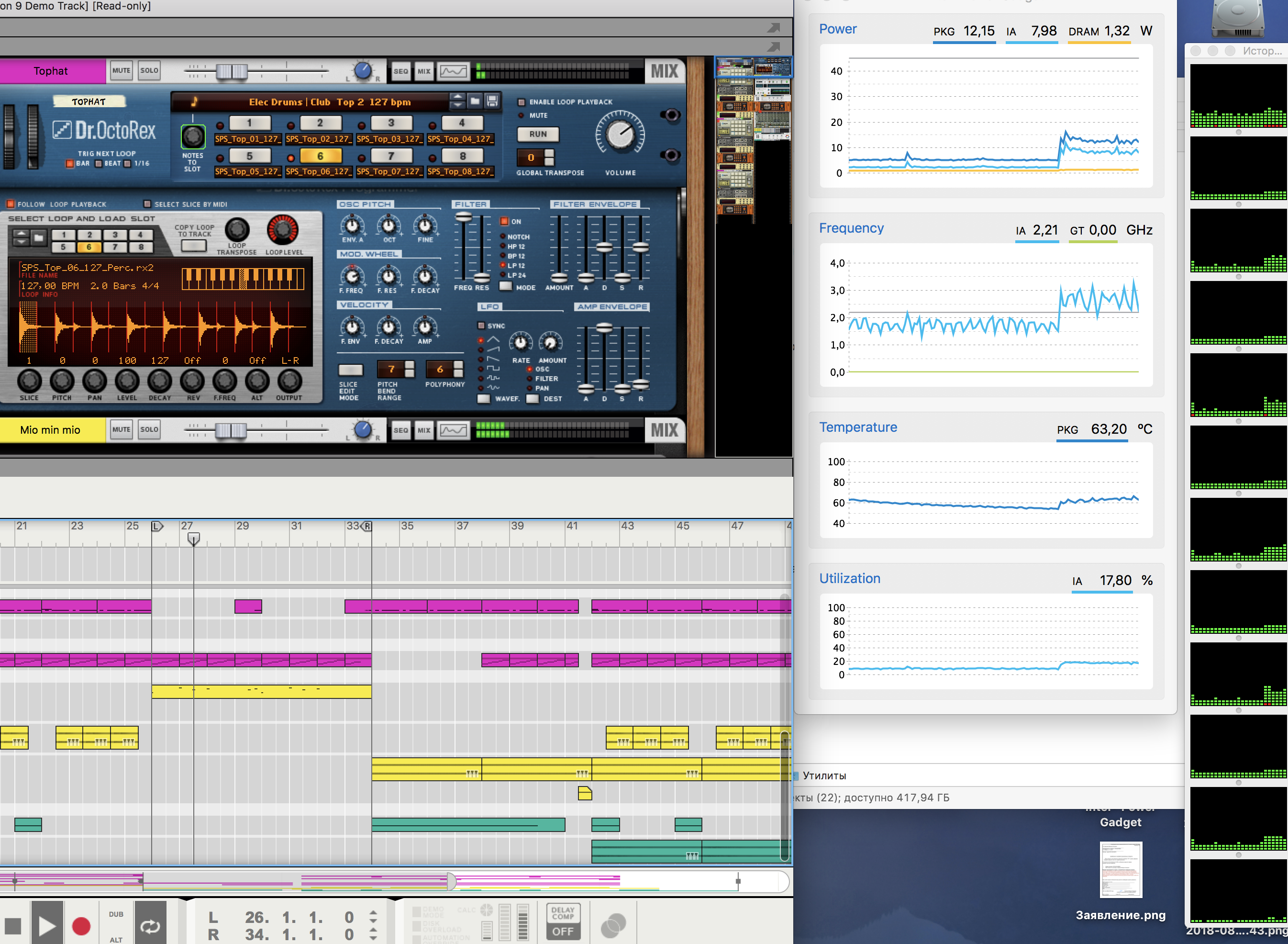This screenshot has width=1288, height=944.
Task: Click the CALC icon in transport panel
Action: pos(487,910)
